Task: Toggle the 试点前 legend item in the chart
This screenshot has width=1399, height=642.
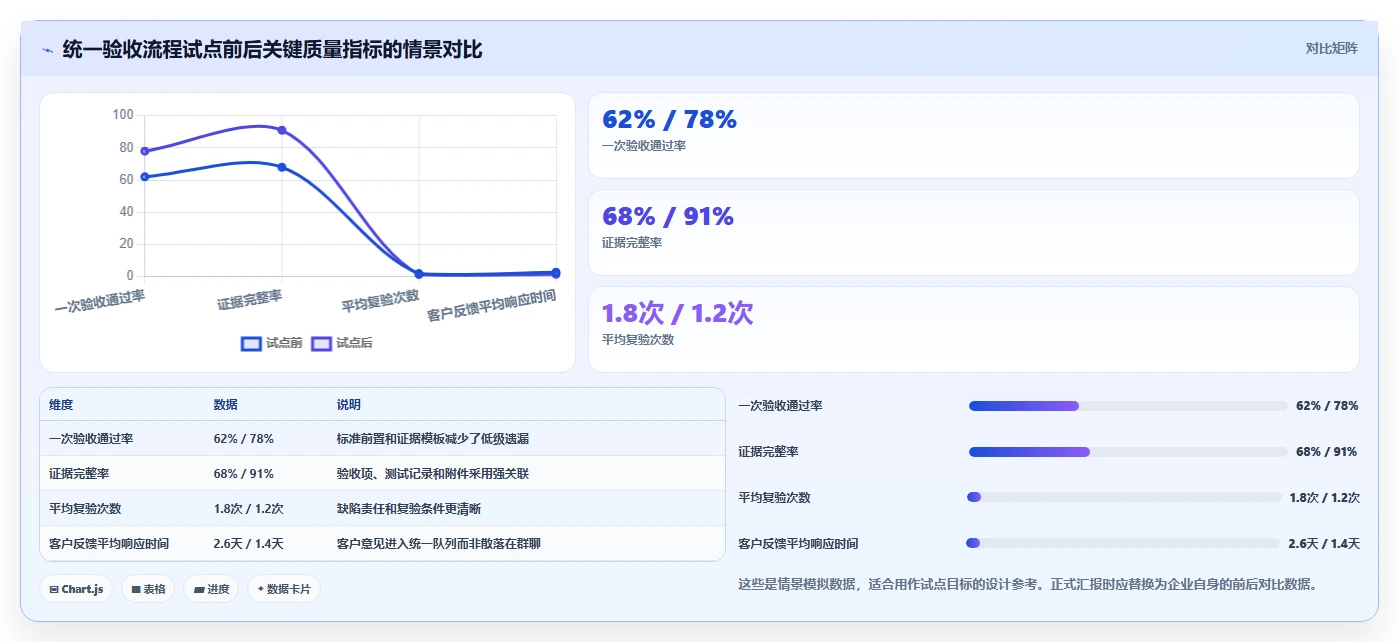Action: click(272, 343)
